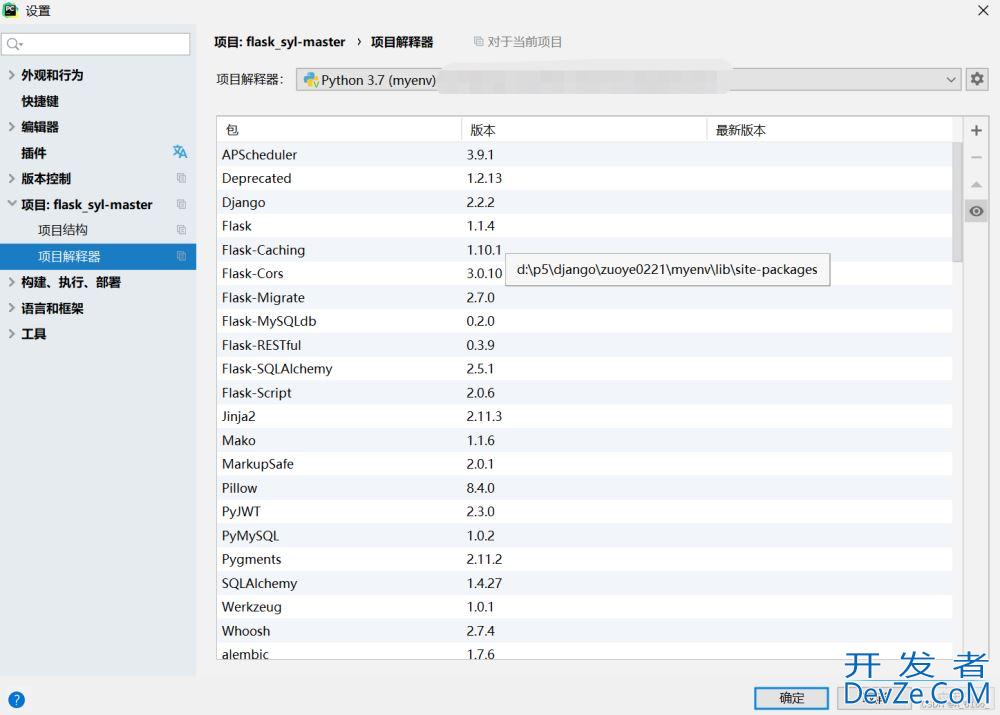The height and width of the screenshot is (715, 1000).
Task: Close the settings dialog window
Action: pyautogui.click(x=983, y=10)
